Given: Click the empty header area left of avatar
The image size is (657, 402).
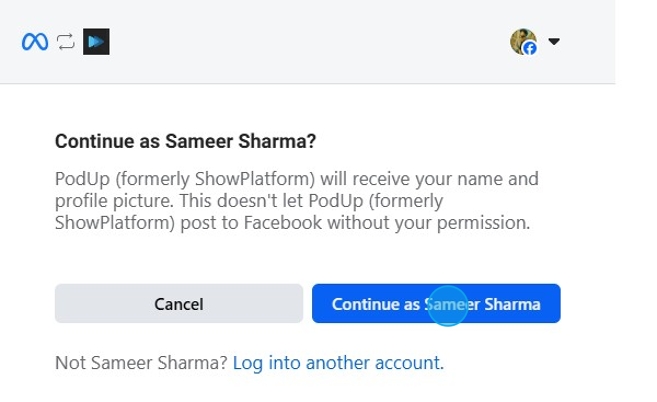Looking at the screenshot, I should [300, 41].
